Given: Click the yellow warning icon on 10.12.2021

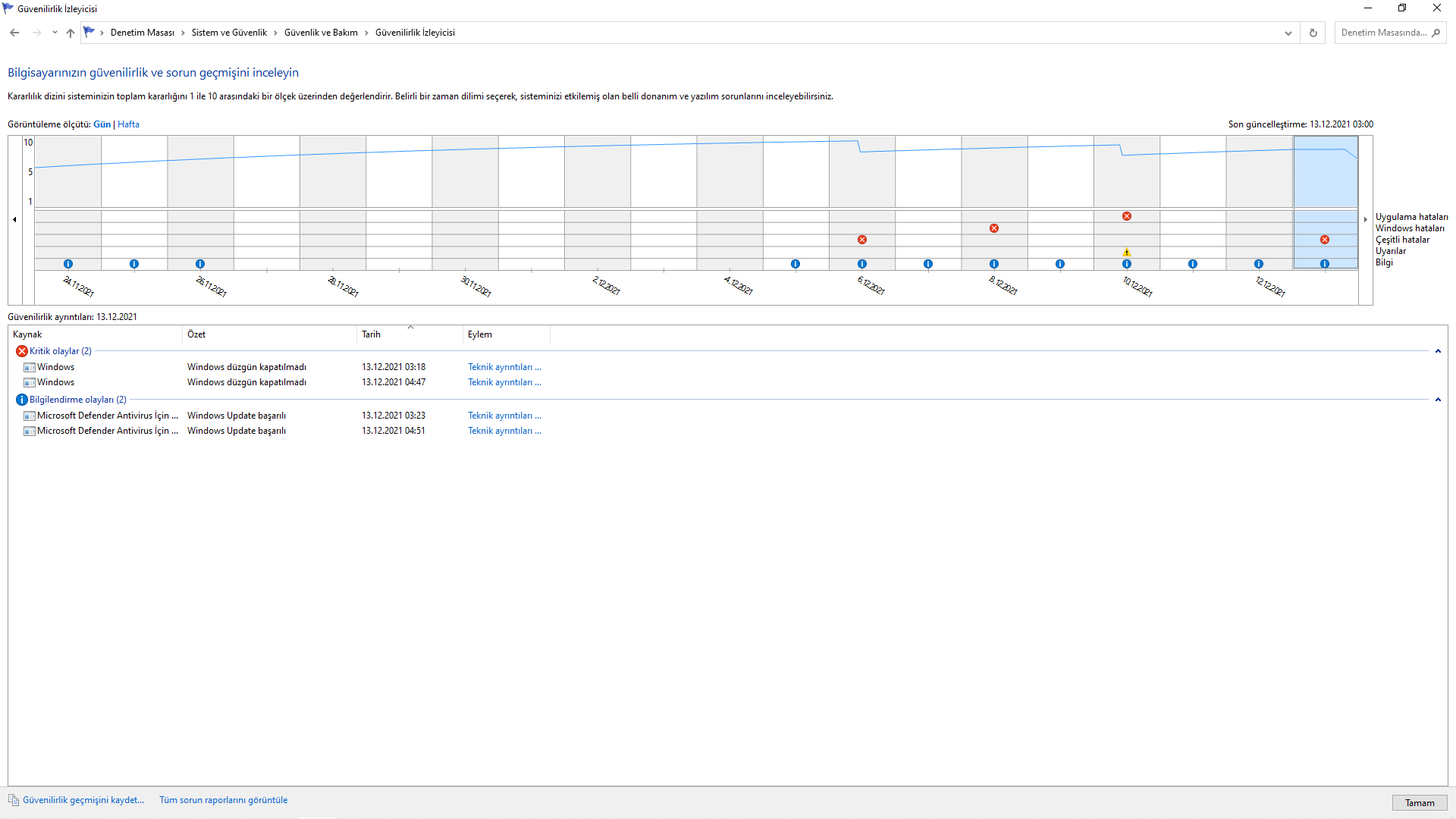Looking at the screenshot, I should pyautogui.click(x=1127, y=253).
